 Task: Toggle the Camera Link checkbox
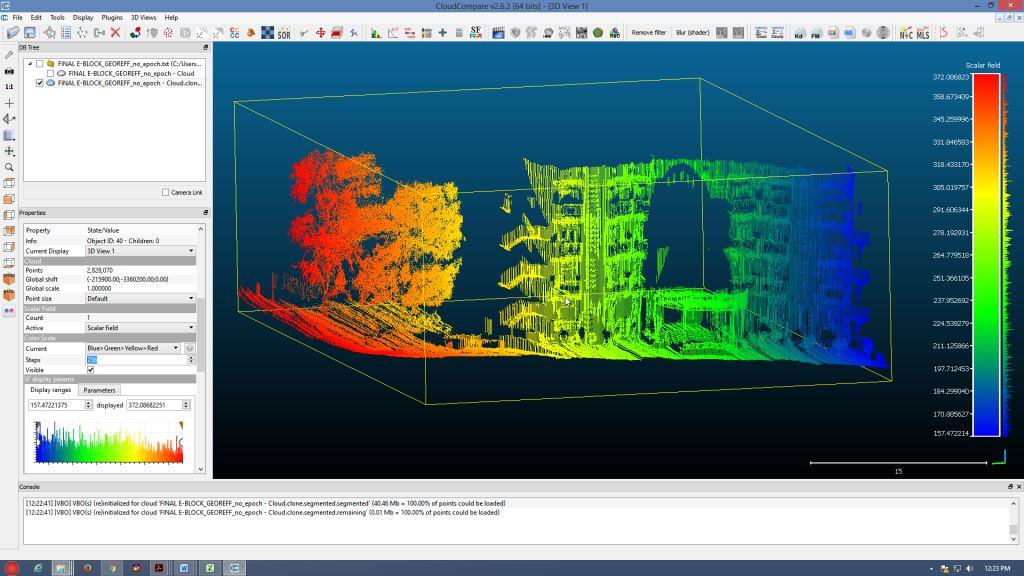165,192
